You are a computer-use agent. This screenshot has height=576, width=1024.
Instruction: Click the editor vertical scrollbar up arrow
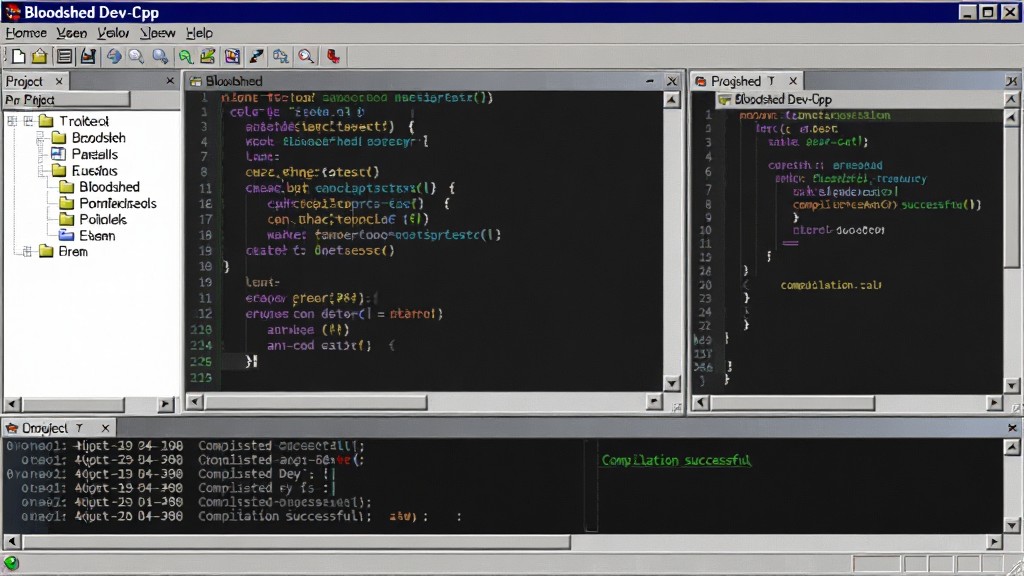672,100
